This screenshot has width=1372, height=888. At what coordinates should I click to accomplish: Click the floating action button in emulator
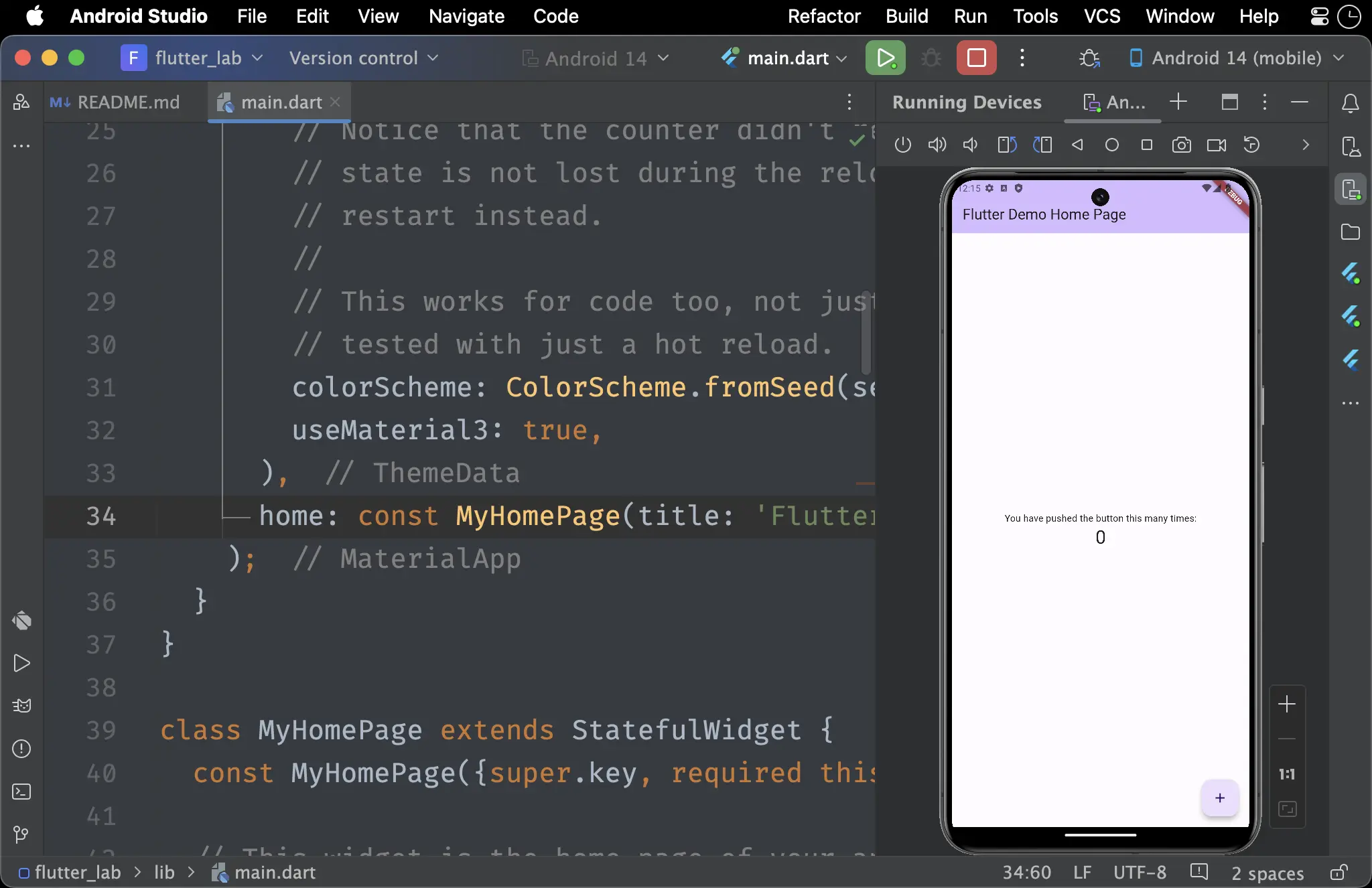[x=1219, y=798]
